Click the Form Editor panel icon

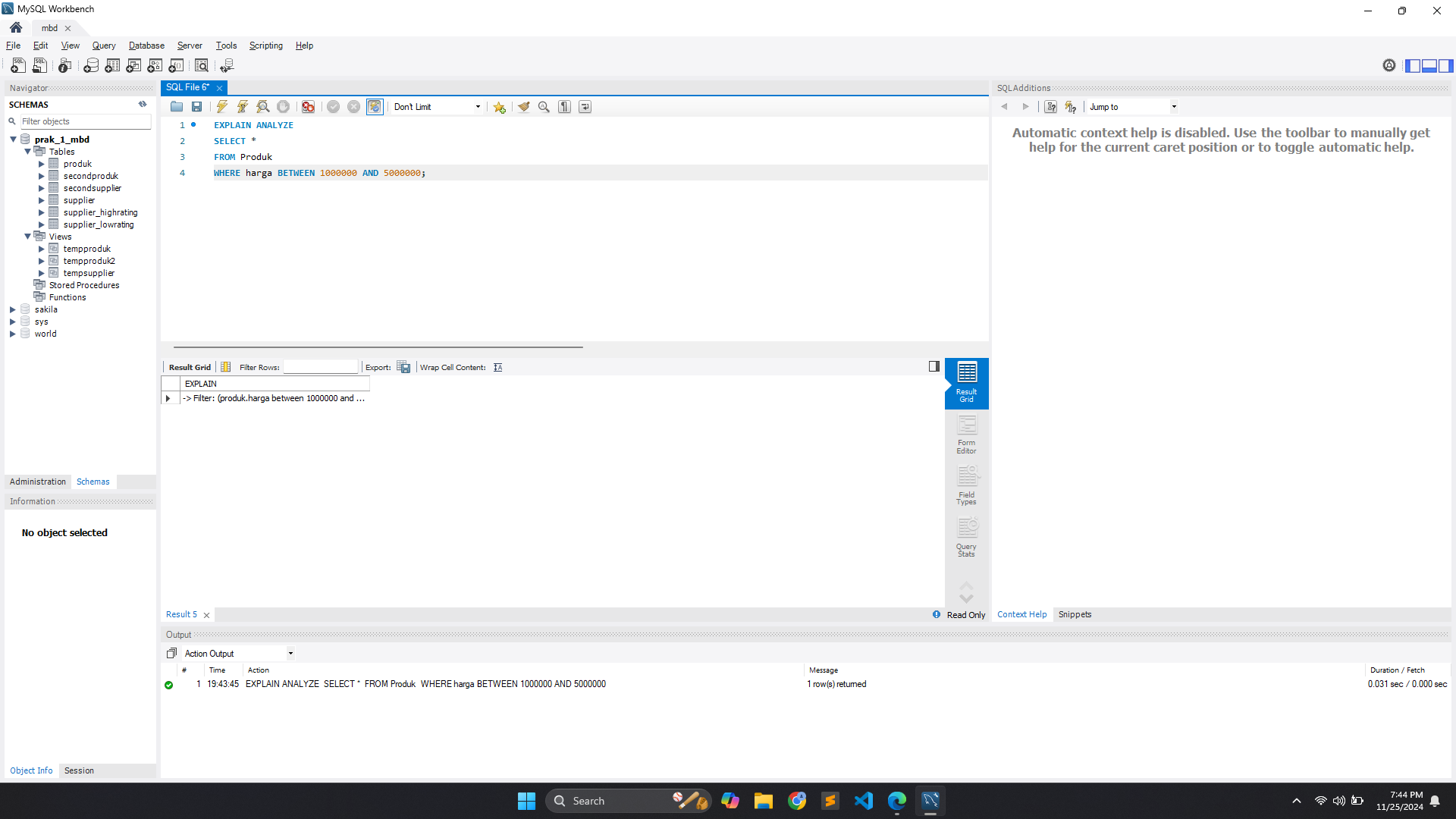click(966, 434)
